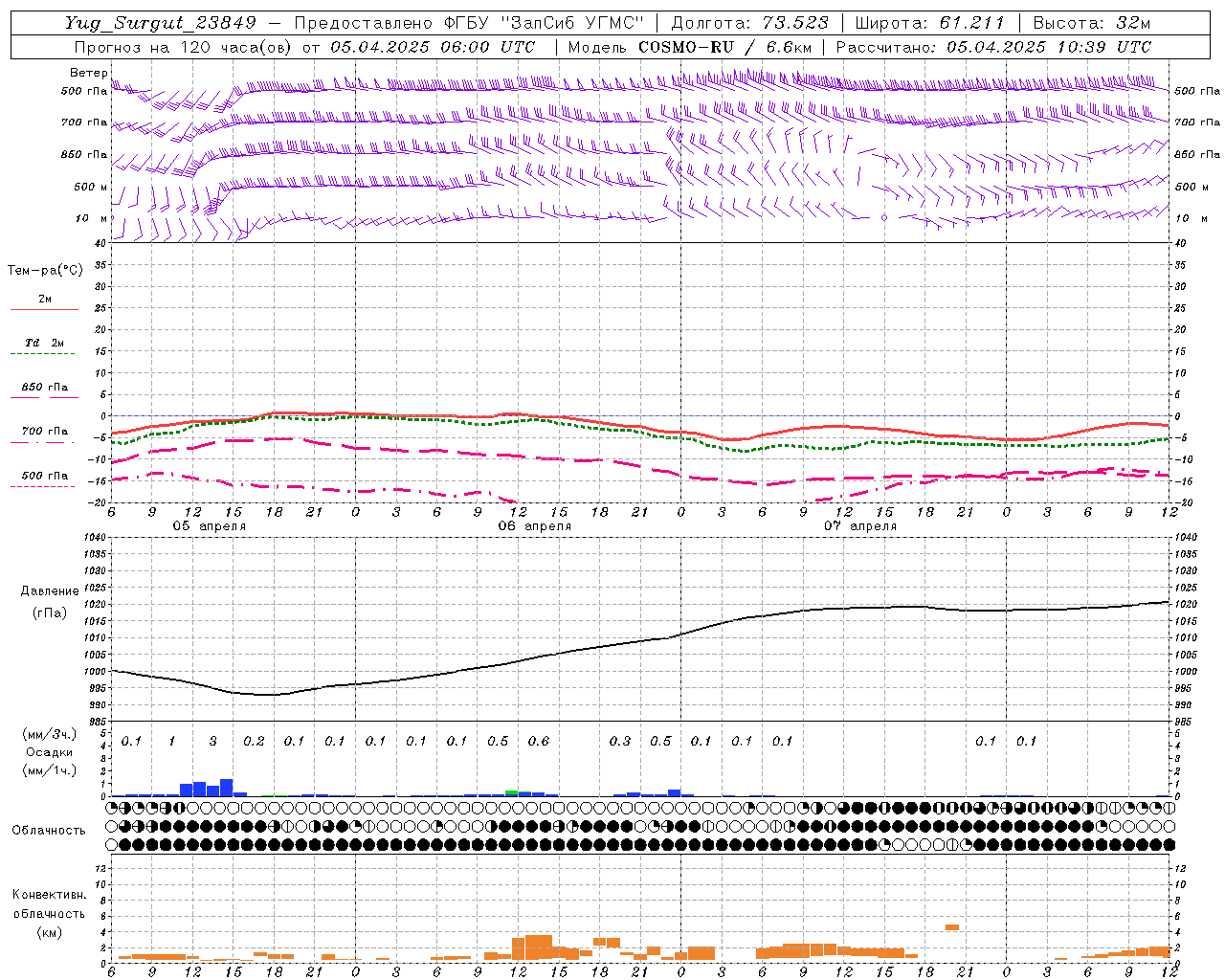Click the 07 апреля date label
The height and width of the screenshot is (980, 1225).
(x=859, y=526)
